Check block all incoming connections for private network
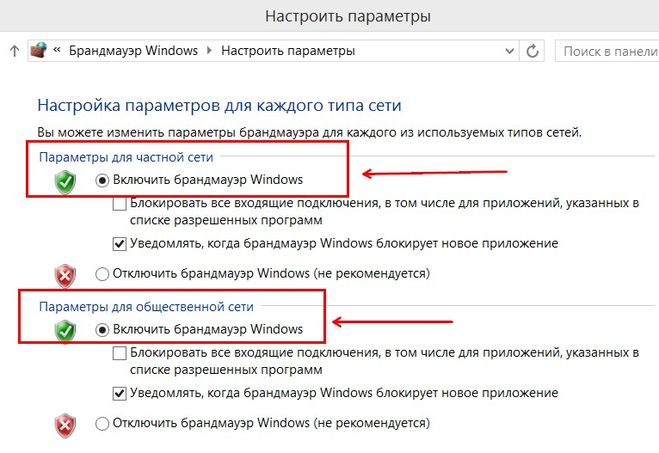Screen dimensions: 659x453 click(x=120, y=205)
